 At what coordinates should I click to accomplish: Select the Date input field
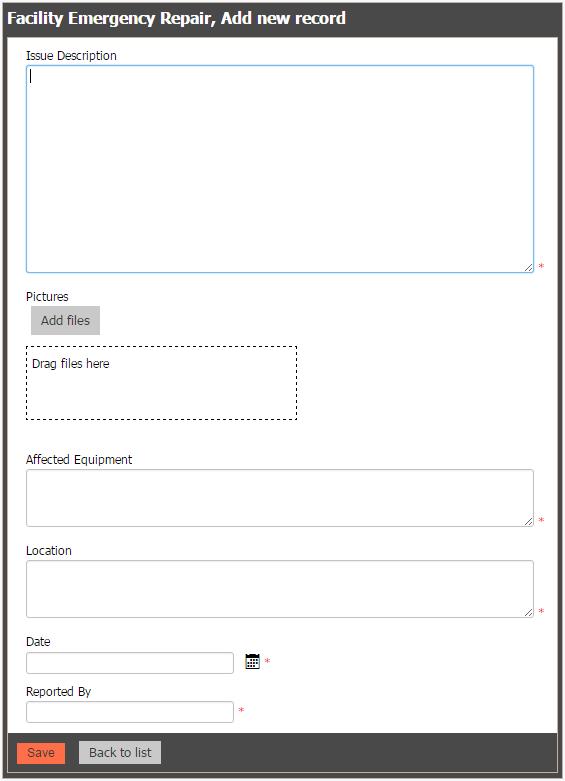(130, 663)
